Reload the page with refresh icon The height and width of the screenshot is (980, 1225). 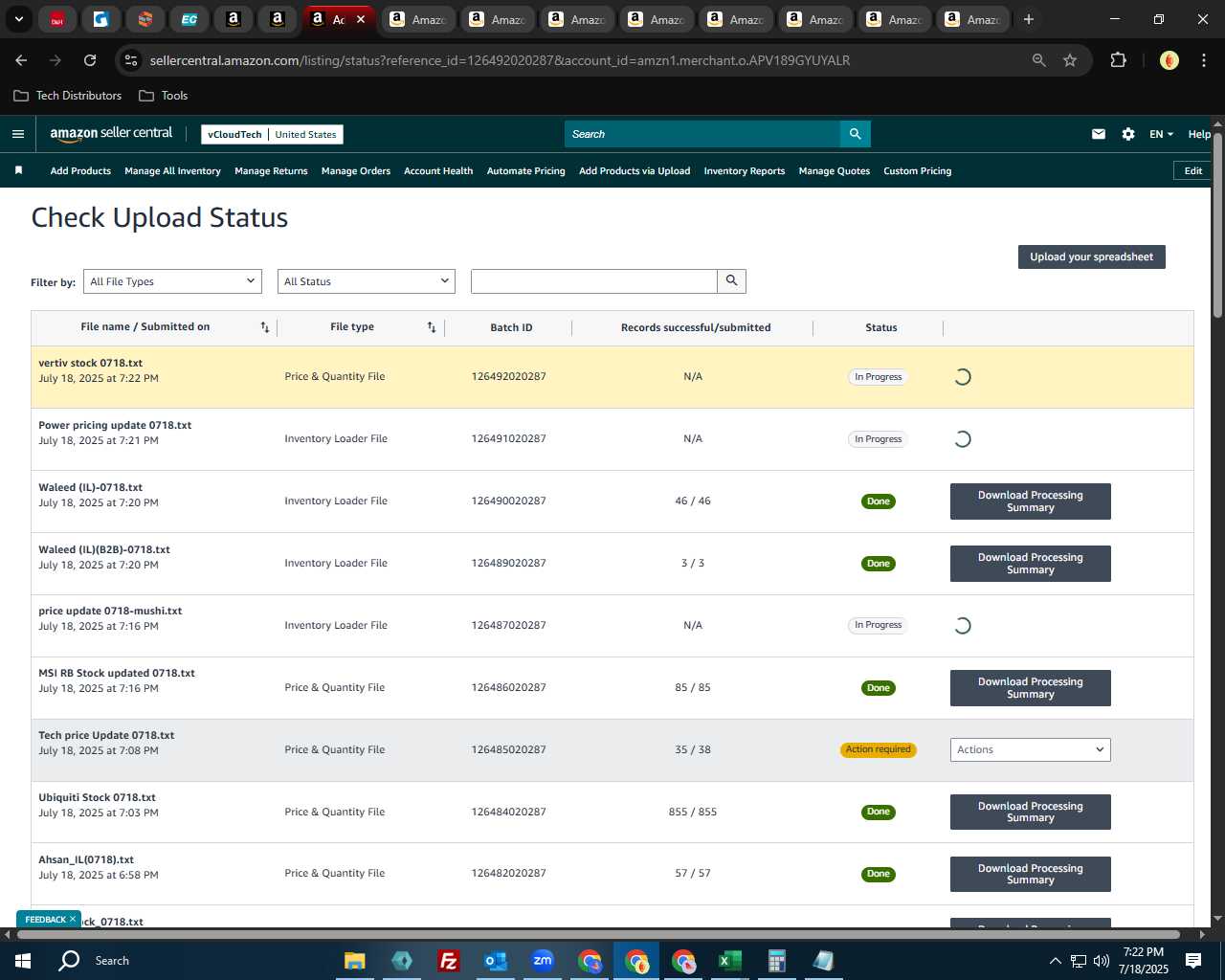click(90, 60)
